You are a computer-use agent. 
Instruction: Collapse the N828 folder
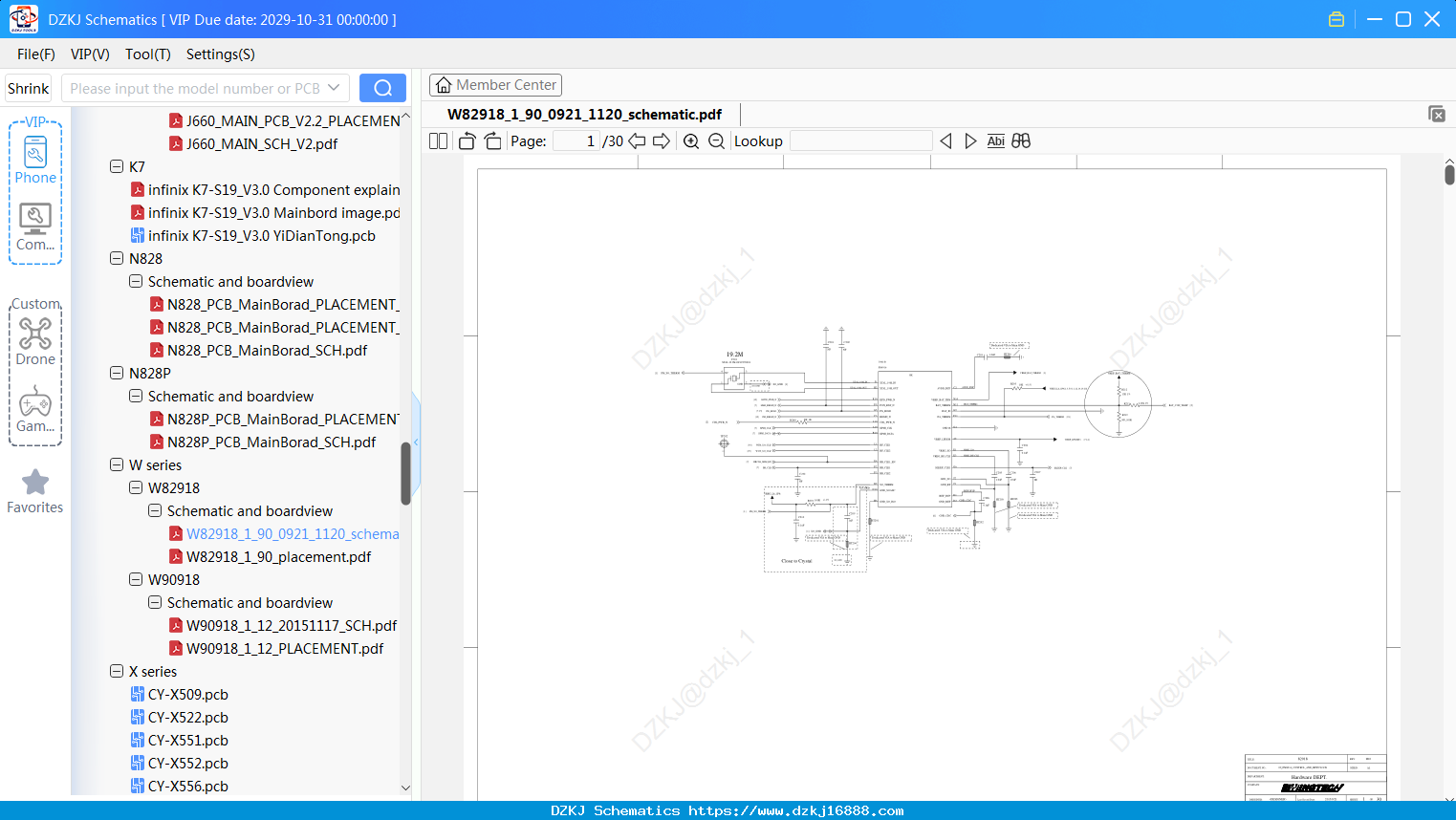117,258
